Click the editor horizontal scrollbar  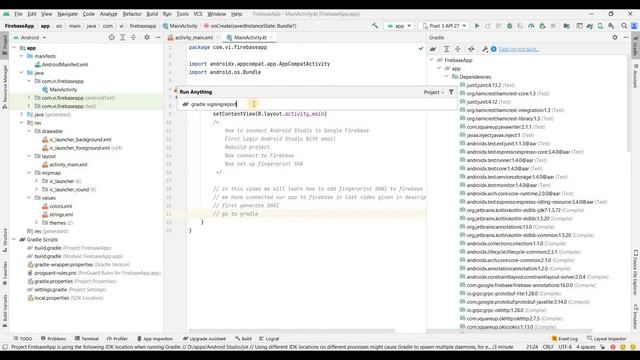(x=291, y=331)
